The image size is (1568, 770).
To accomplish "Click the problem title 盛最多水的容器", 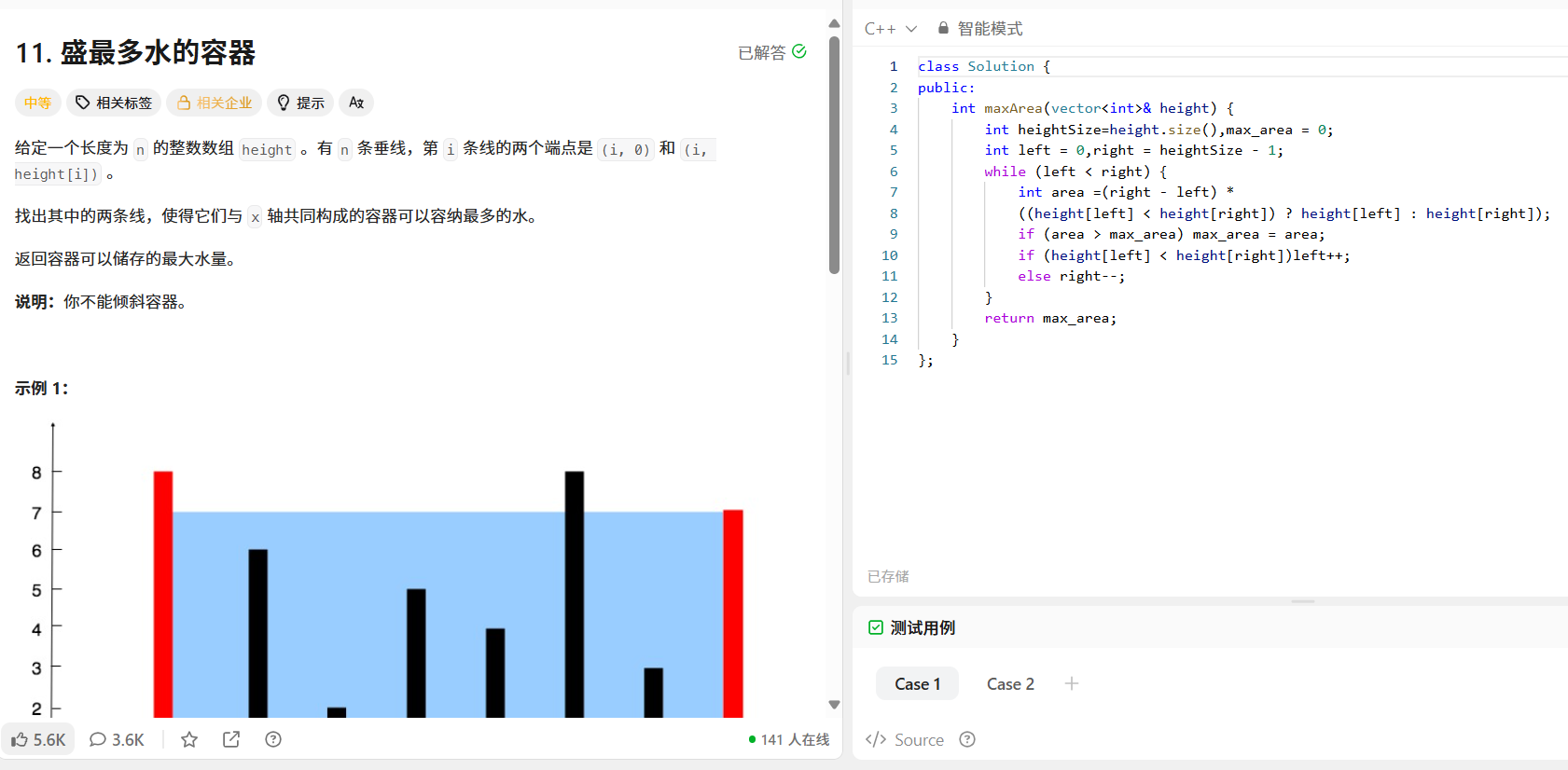I will click(x=135, y=52).
